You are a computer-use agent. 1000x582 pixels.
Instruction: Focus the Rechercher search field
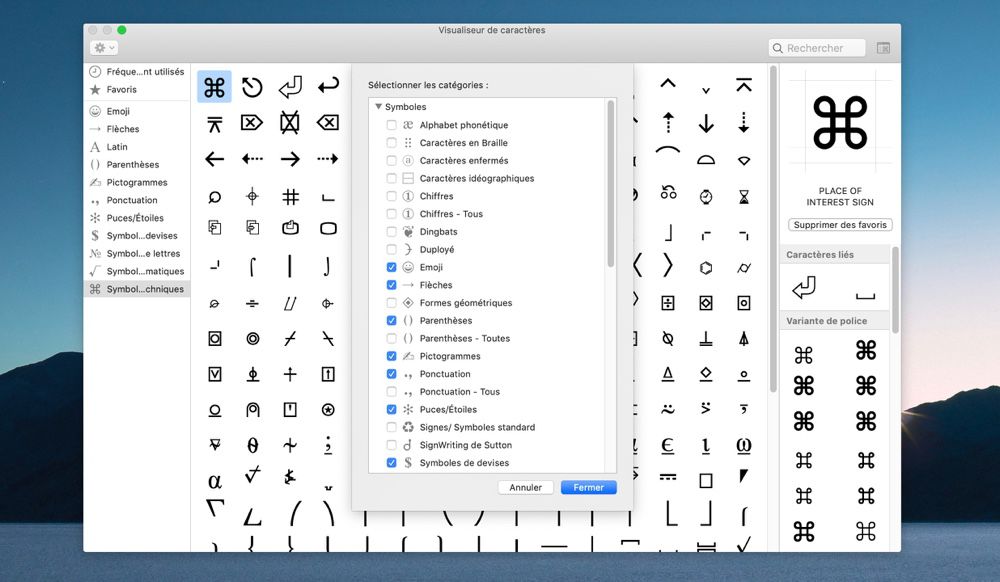tap(817, 48)
